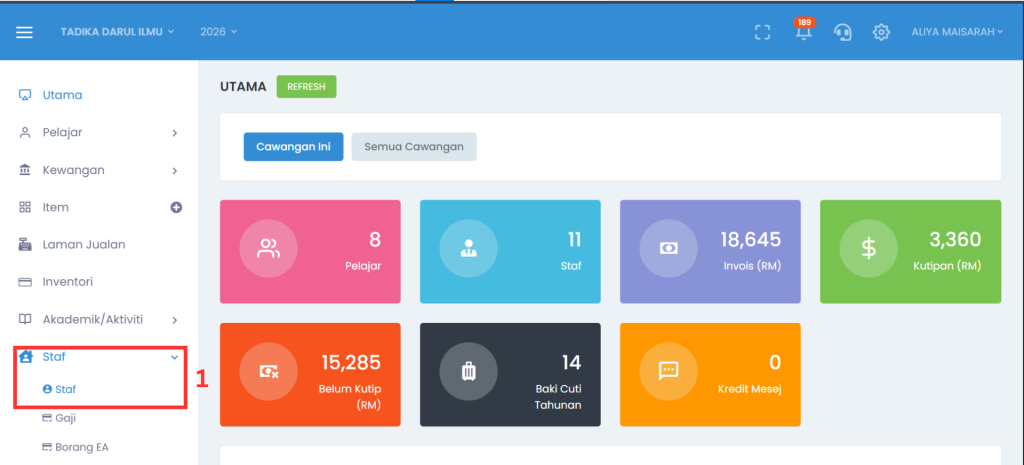Switch to Semua Cawangan view
1024x465 pixels.
[x=414, y=147]
